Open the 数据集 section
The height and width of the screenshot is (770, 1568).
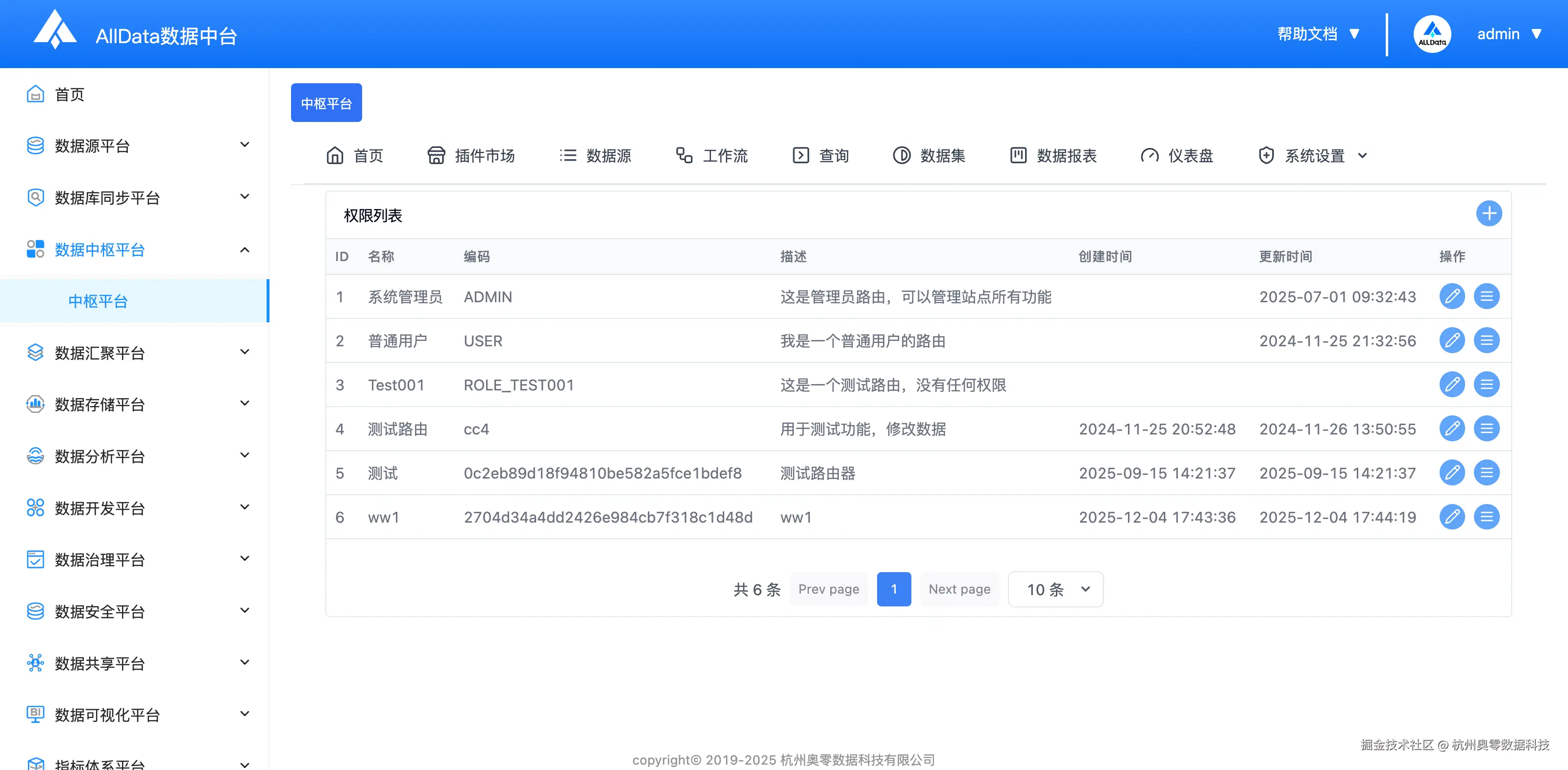(x=902, y=155)
